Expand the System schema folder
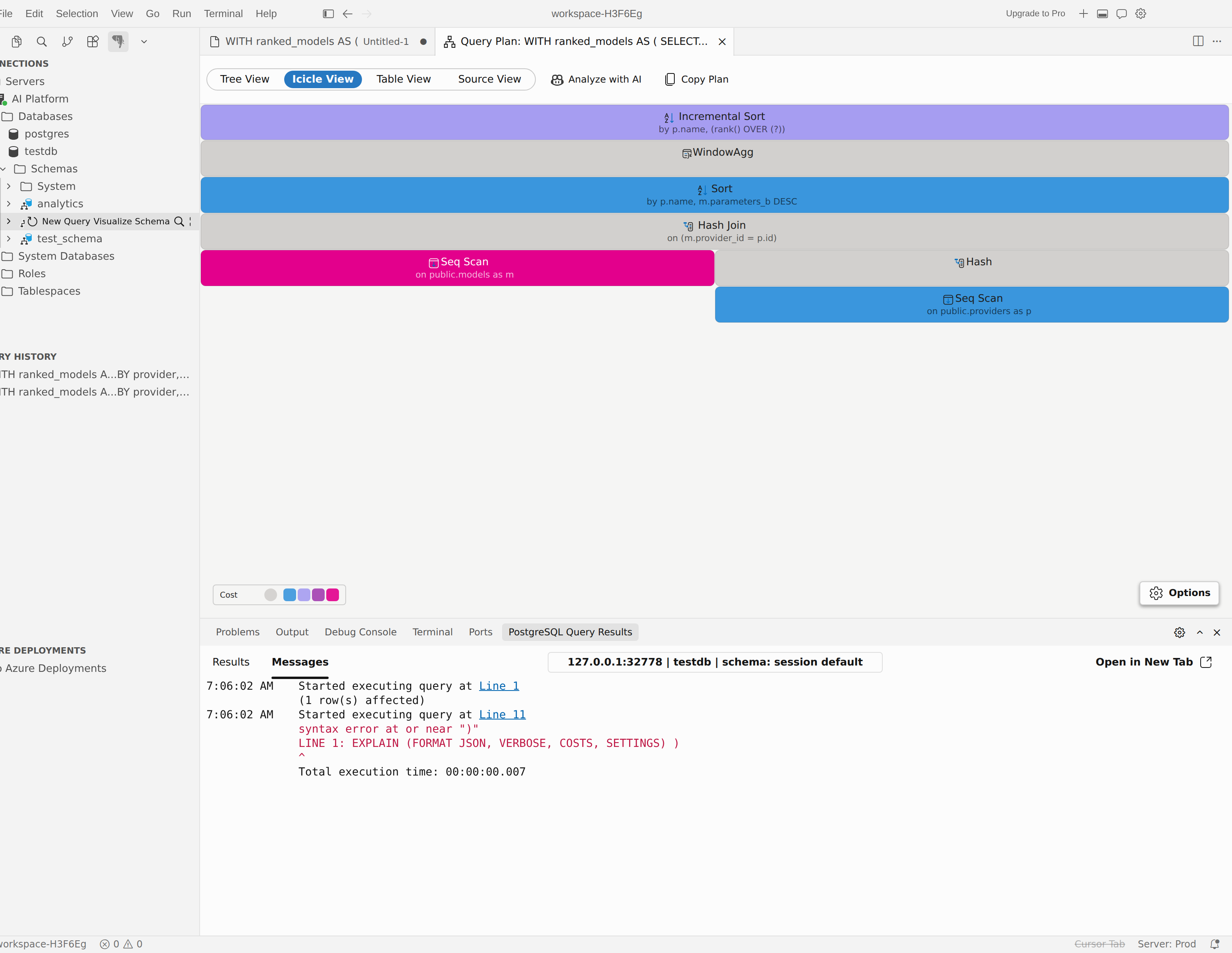 [x=8, y=186]
